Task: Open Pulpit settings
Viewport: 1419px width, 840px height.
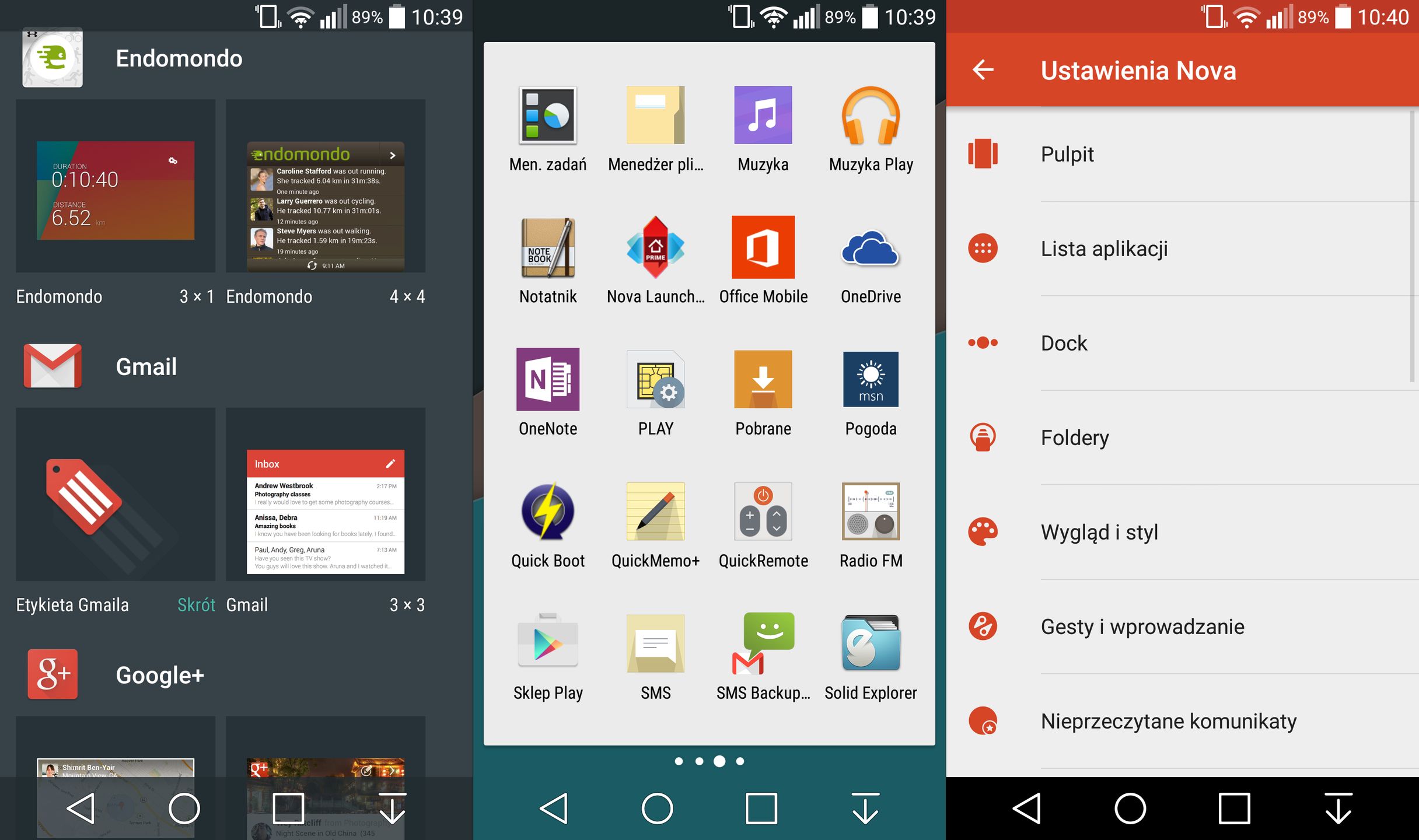Action: 1183,154
